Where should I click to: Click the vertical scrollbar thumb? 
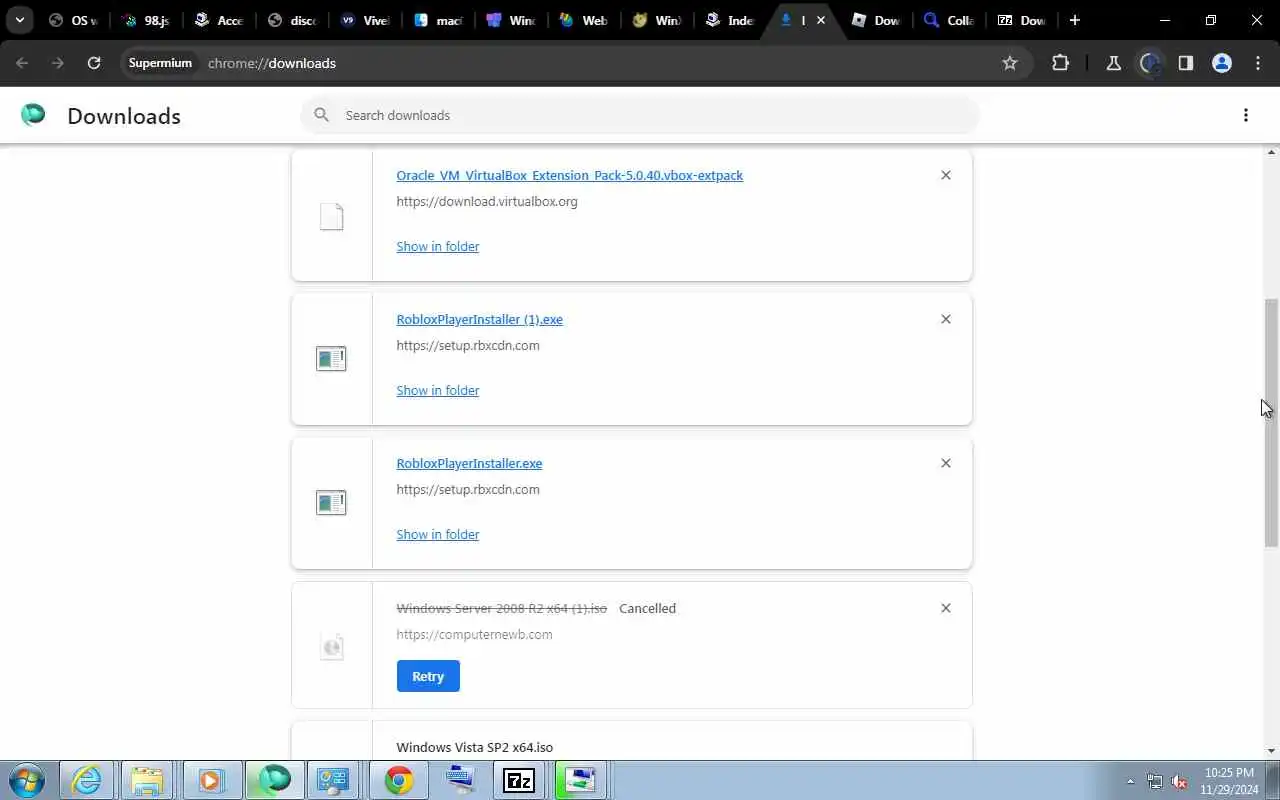pos(1272,422)
